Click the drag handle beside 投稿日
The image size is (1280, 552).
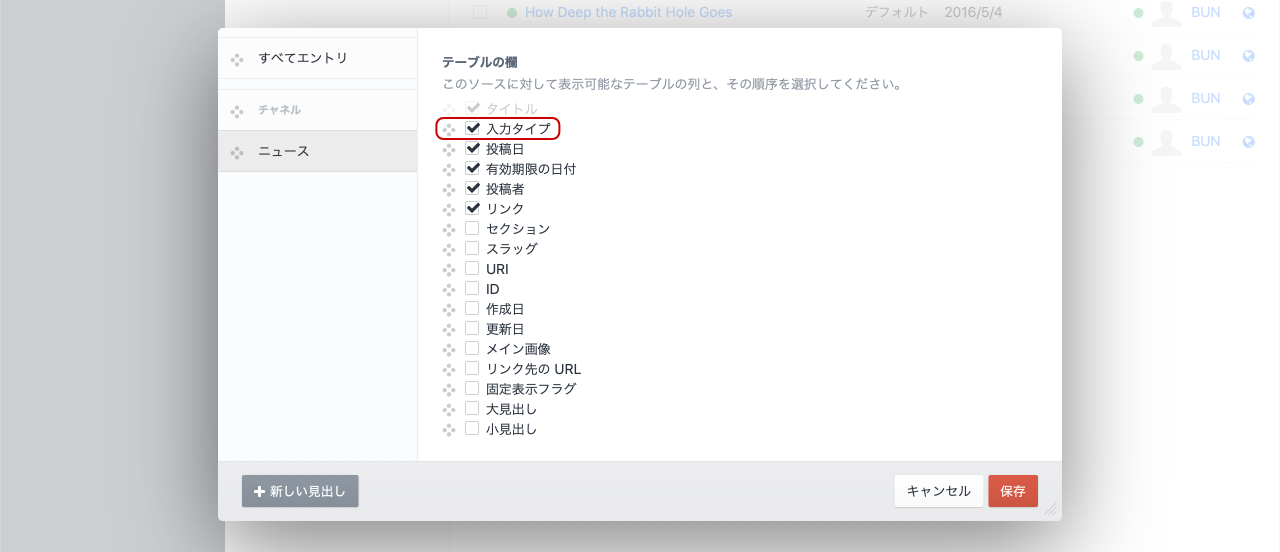click(449, 150)
